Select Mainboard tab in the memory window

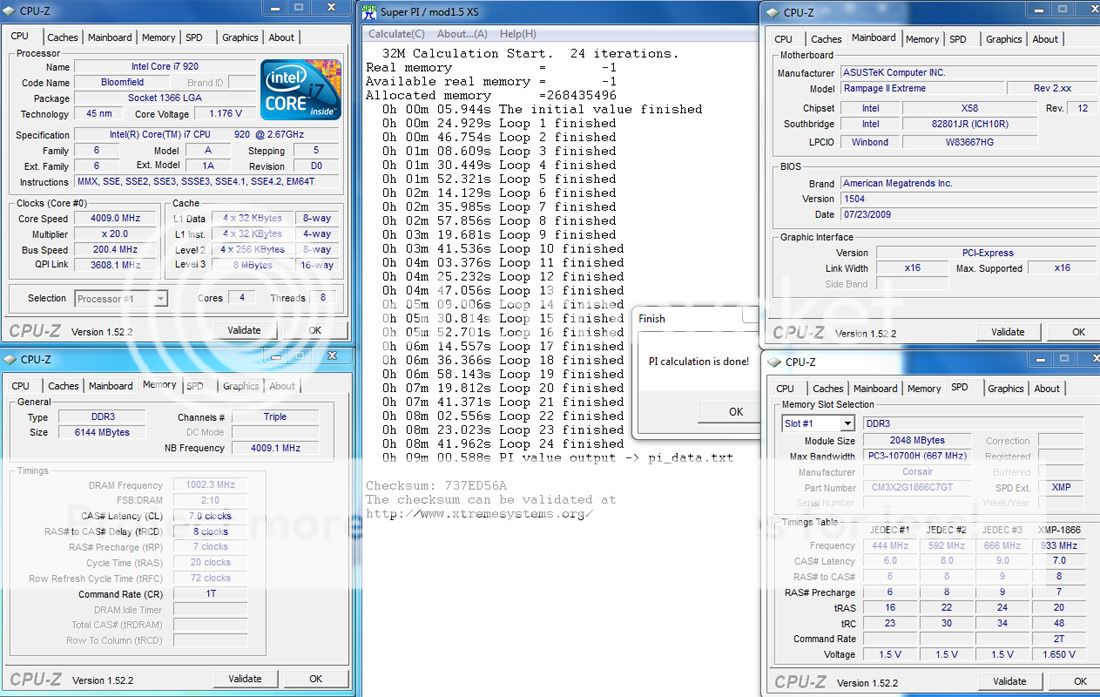pos(110,386)
